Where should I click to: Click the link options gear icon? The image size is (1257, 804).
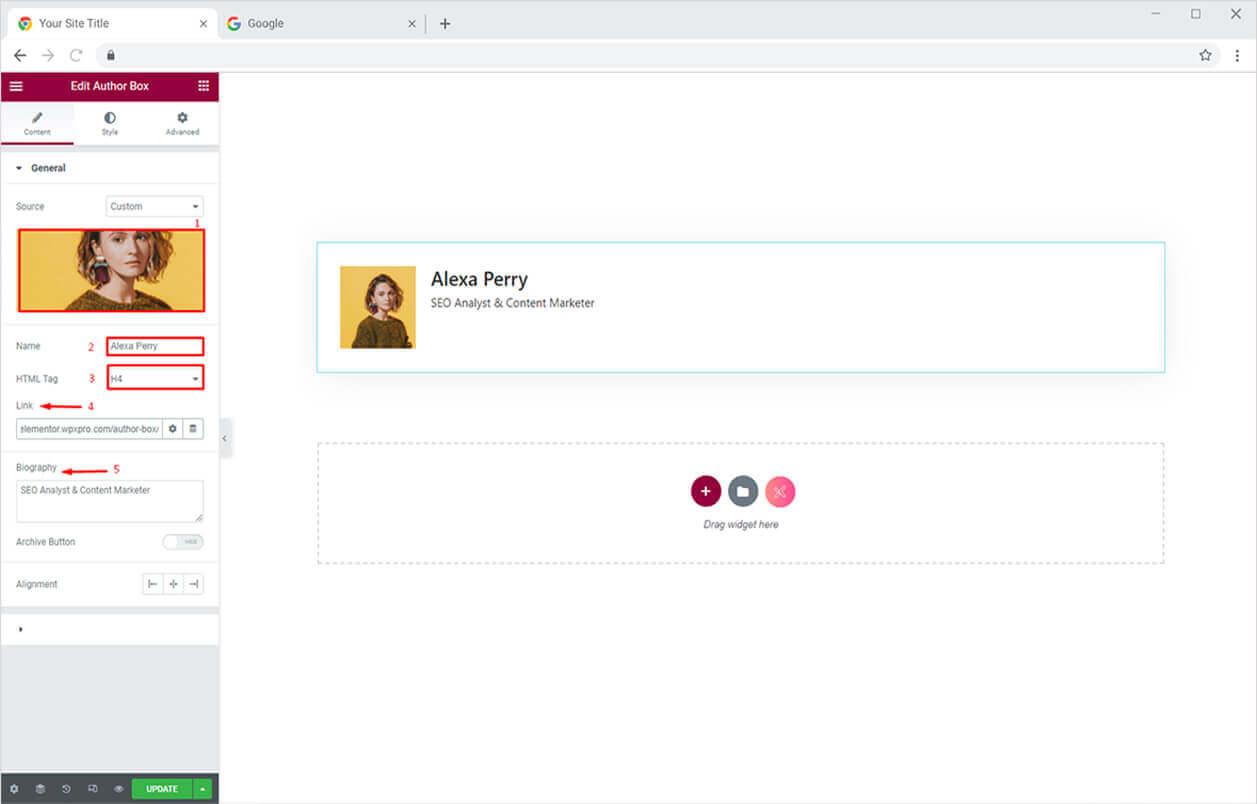(173, 429)
